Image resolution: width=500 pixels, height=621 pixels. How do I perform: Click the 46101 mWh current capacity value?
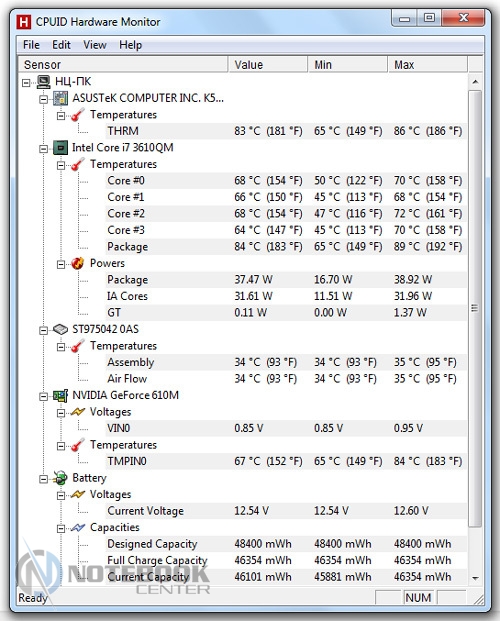263,577
